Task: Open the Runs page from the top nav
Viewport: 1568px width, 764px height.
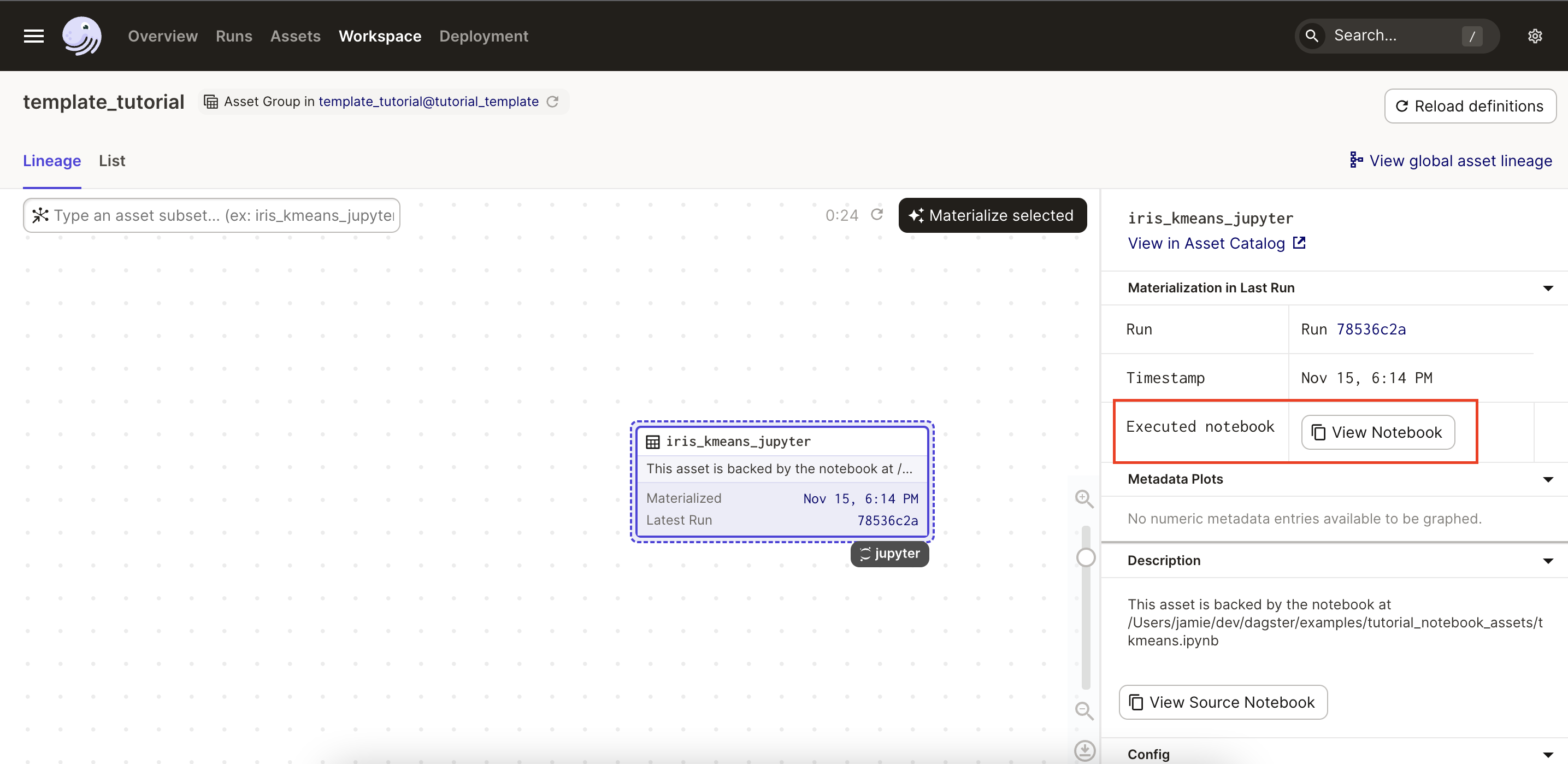Action: [x=234, y=36]
